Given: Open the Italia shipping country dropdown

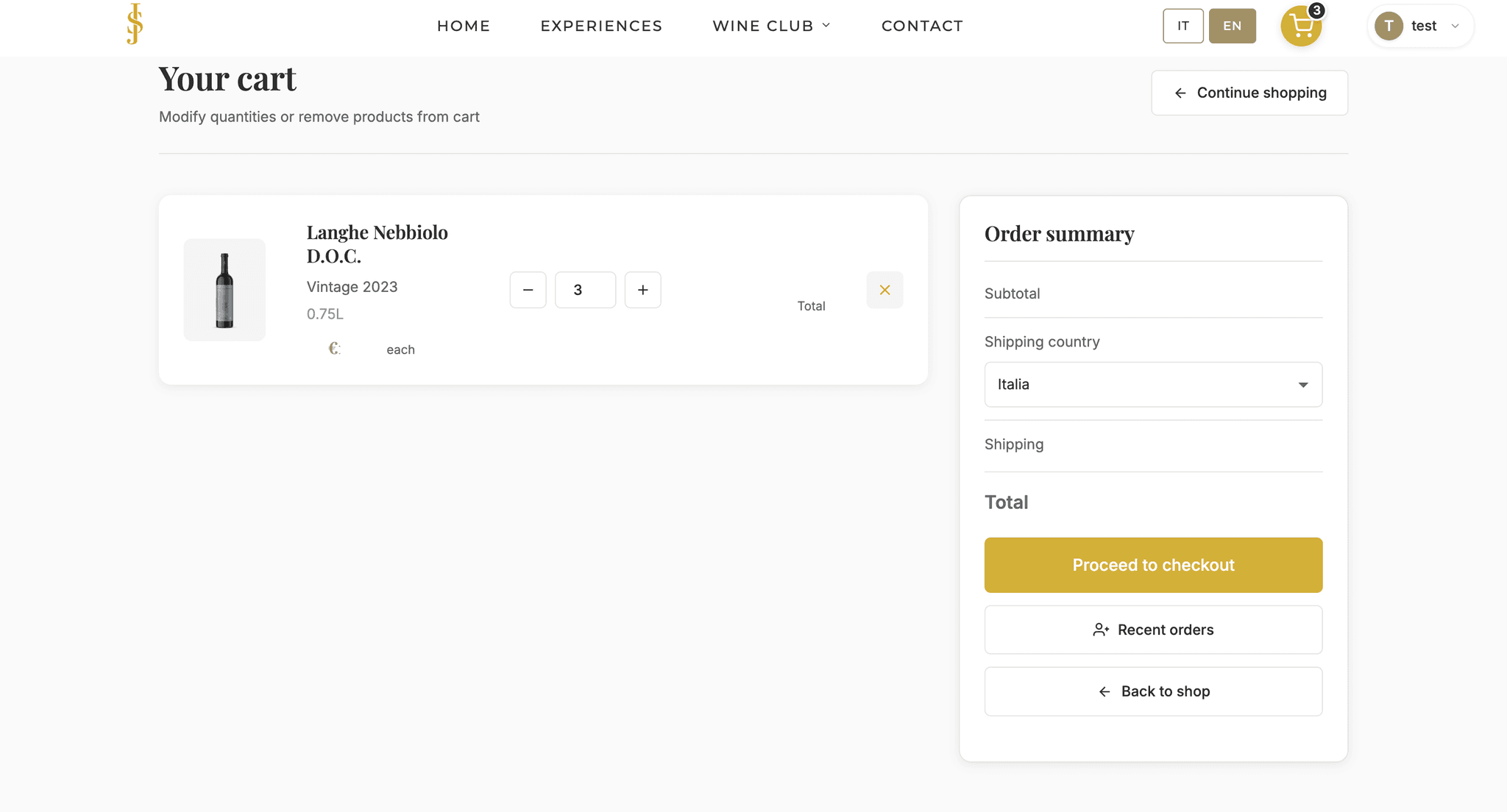Looking at the screenshot, I should (x=1153, y=385).
